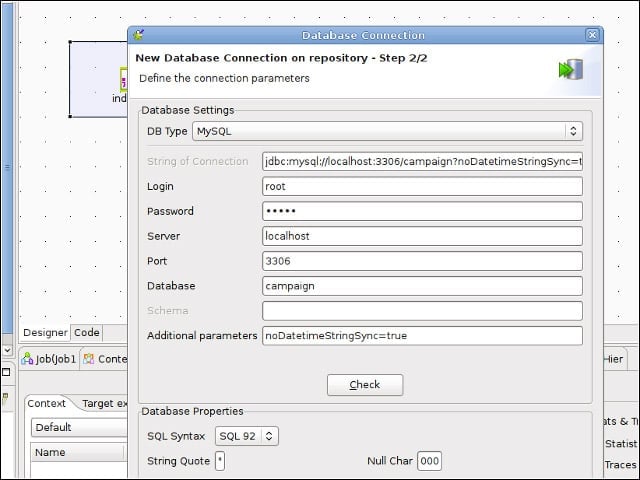Select the Context sub-tab
Viewport: 640px width, 480px height.
[46, 403]
